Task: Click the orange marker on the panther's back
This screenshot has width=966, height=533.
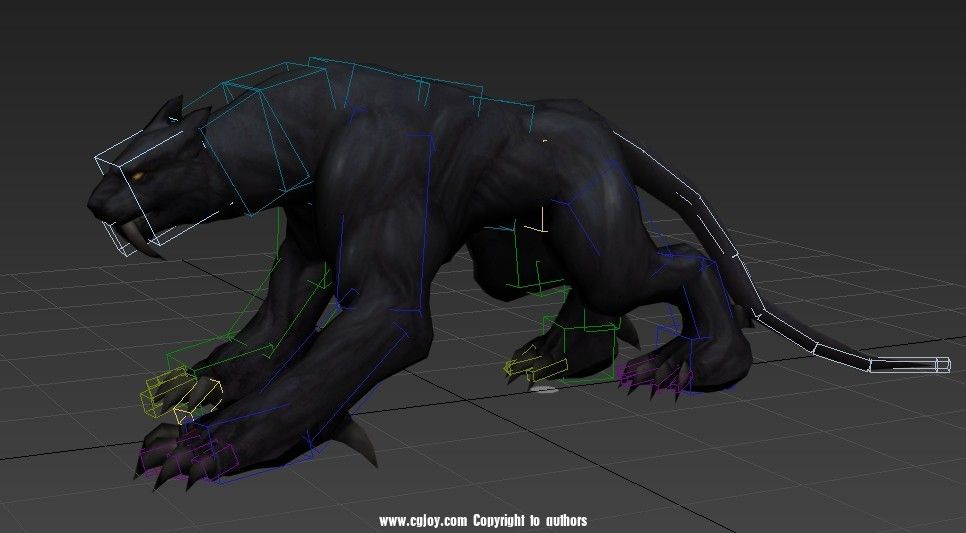Action: point(546,140)
